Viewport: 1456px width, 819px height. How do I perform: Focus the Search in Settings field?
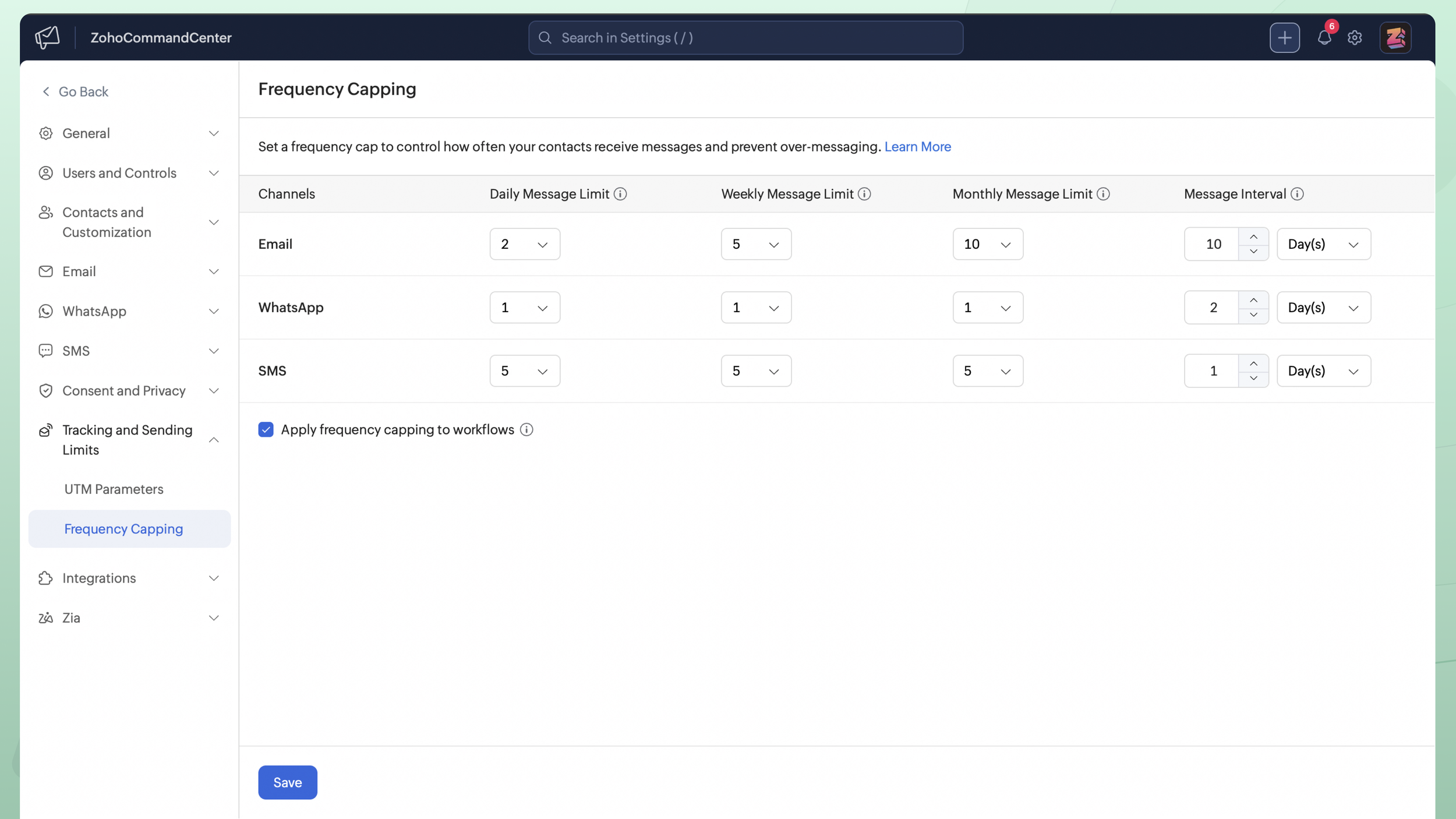[745, 38]
